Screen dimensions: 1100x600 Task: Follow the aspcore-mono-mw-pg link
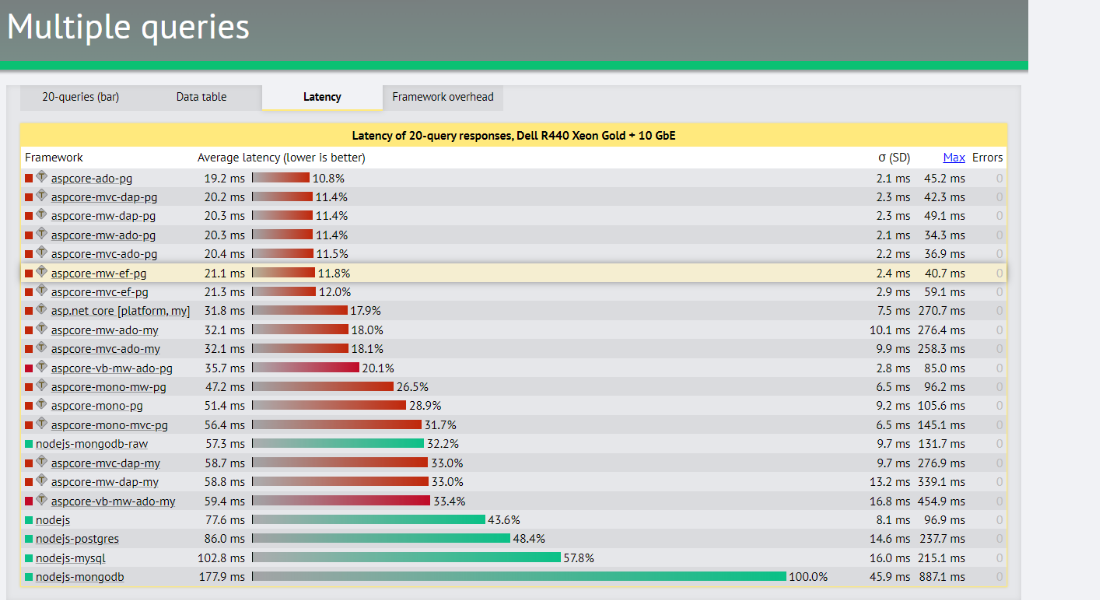pos(108,387)
